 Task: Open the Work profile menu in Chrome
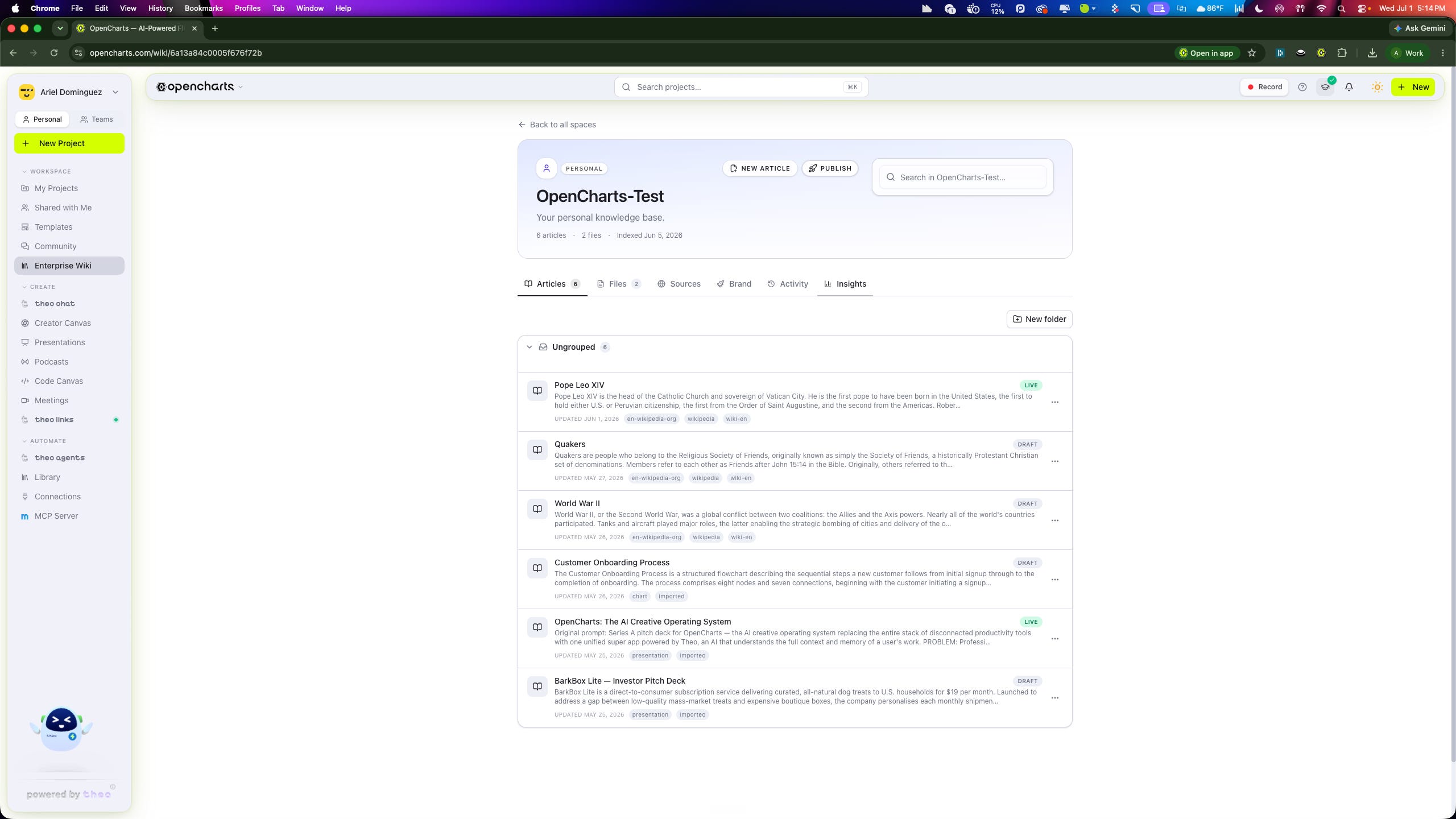pos(1408,53)
